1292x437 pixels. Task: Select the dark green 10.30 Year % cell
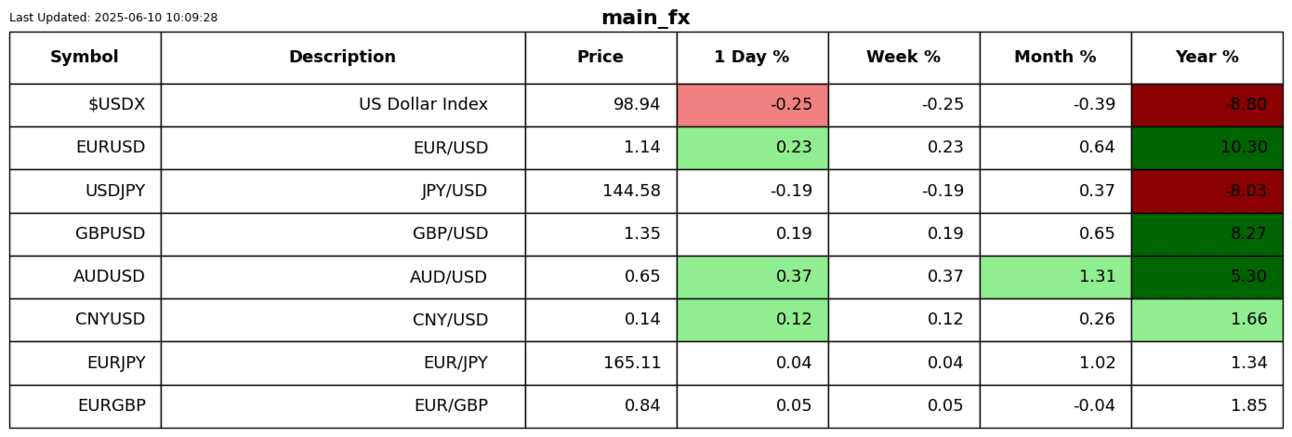(x=1207, y=148)
